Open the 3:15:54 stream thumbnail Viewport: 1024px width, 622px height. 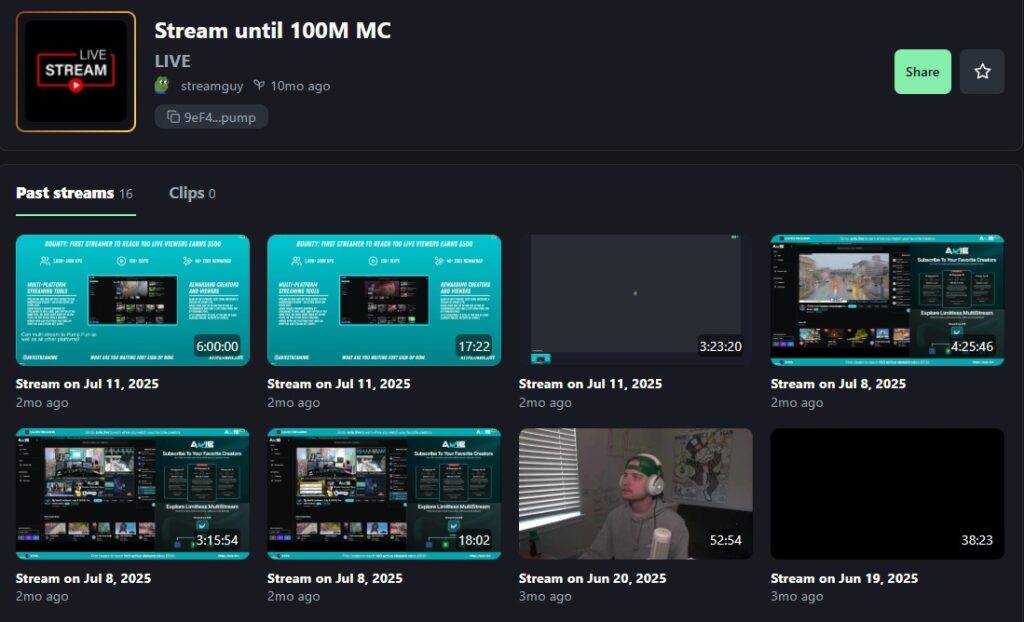(133, 494)
